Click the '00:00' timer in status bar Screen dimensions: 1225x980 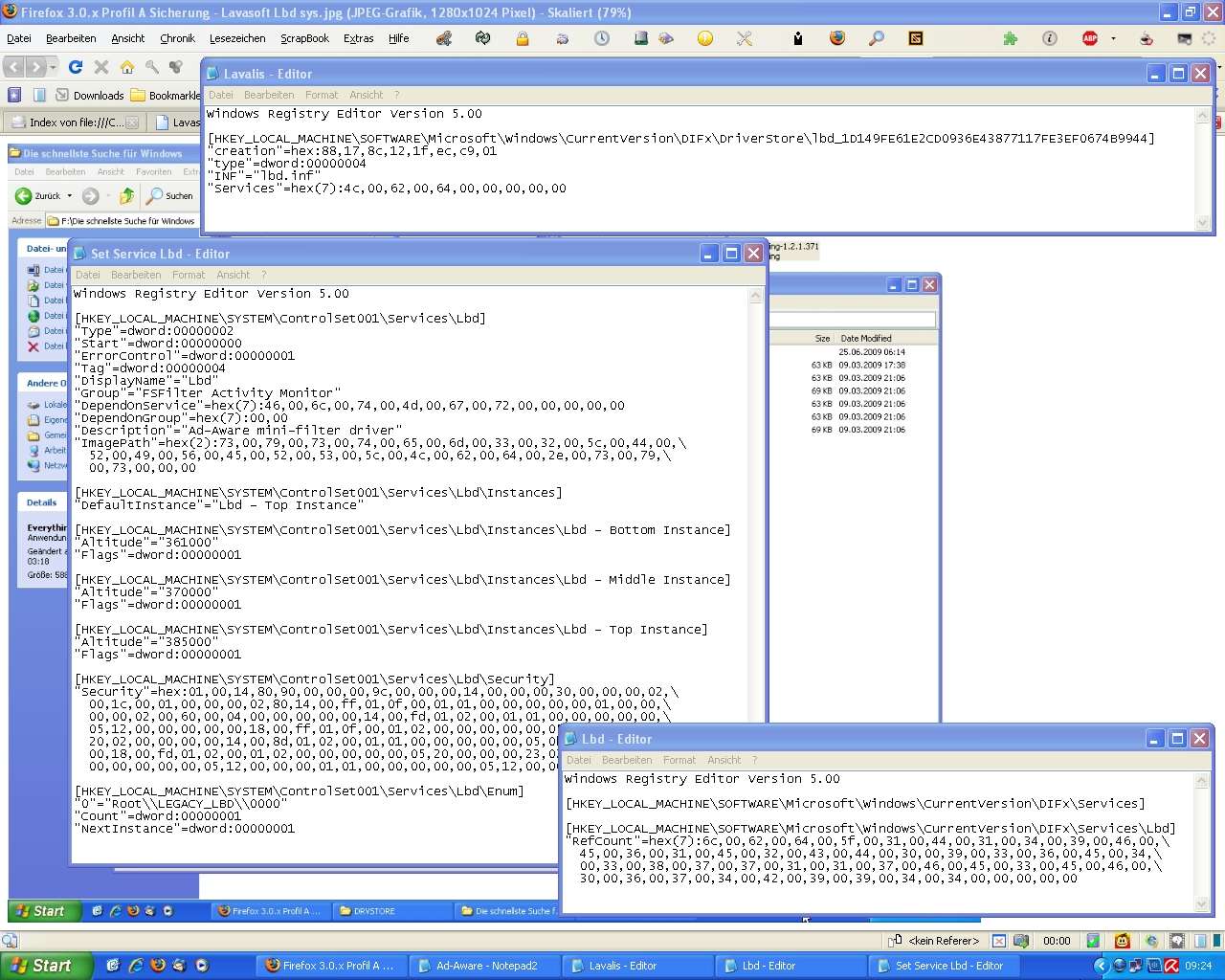coord(1057,941)
